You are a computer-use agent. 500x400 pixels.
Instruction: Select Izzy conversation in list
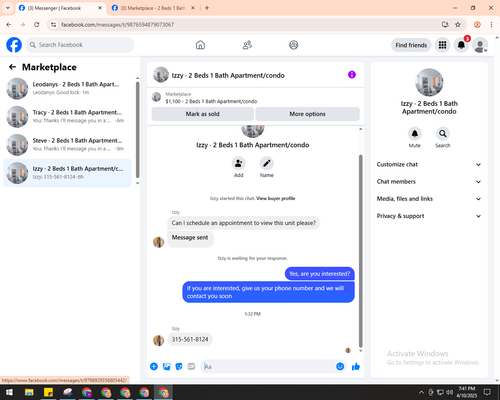click(x=67, y=173)
